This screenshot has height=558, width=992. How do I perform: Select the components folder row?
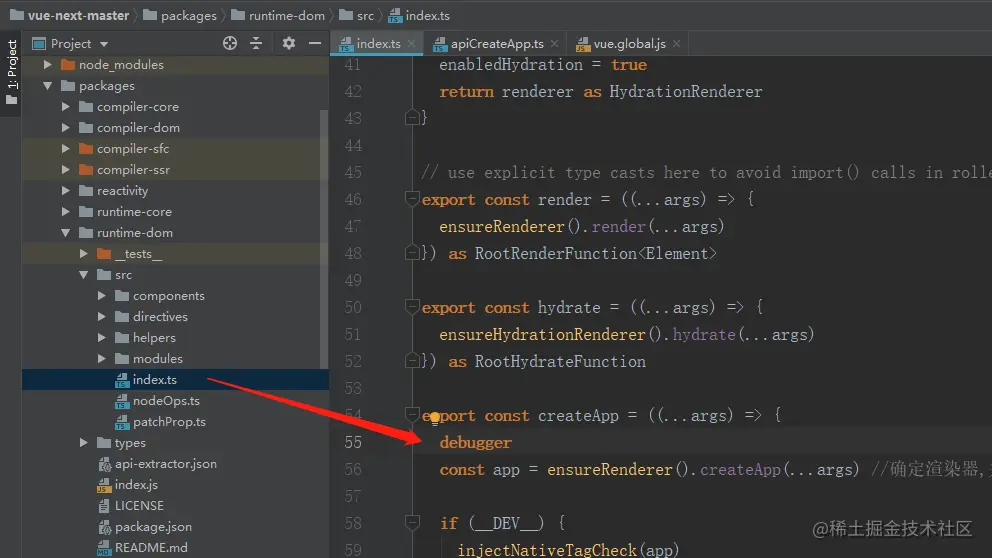tap(175, 295)
